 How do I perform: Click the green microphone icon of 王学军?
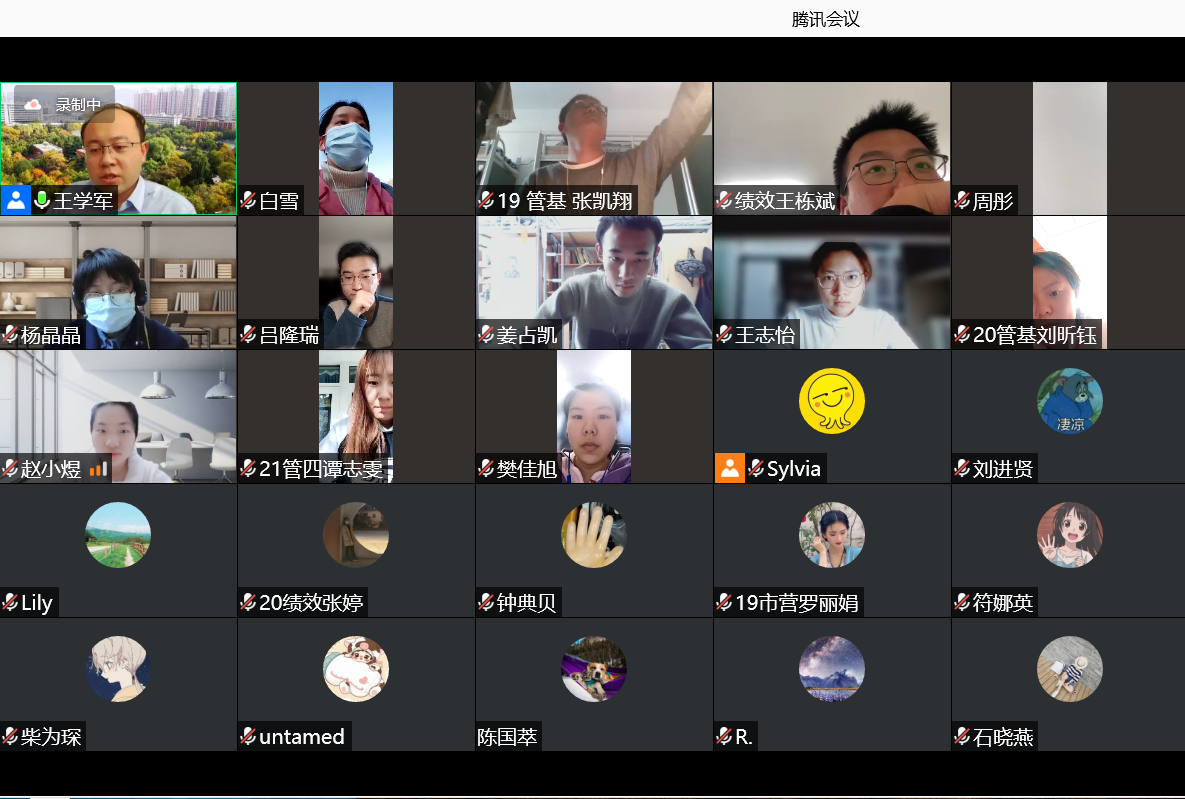(x=42, y=201)
